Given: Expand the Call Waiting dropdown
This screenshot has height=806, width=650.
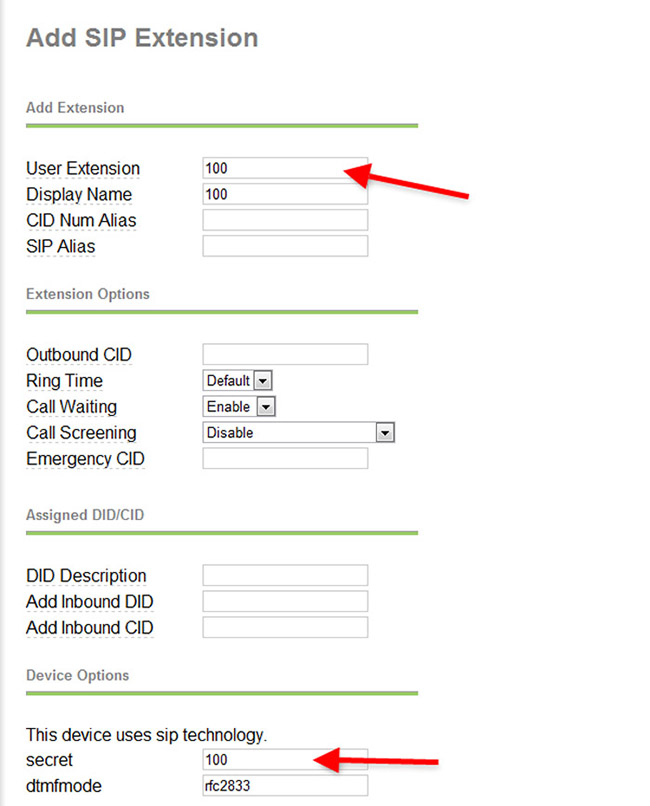Looking at the screenshot, I should (239, 407).
